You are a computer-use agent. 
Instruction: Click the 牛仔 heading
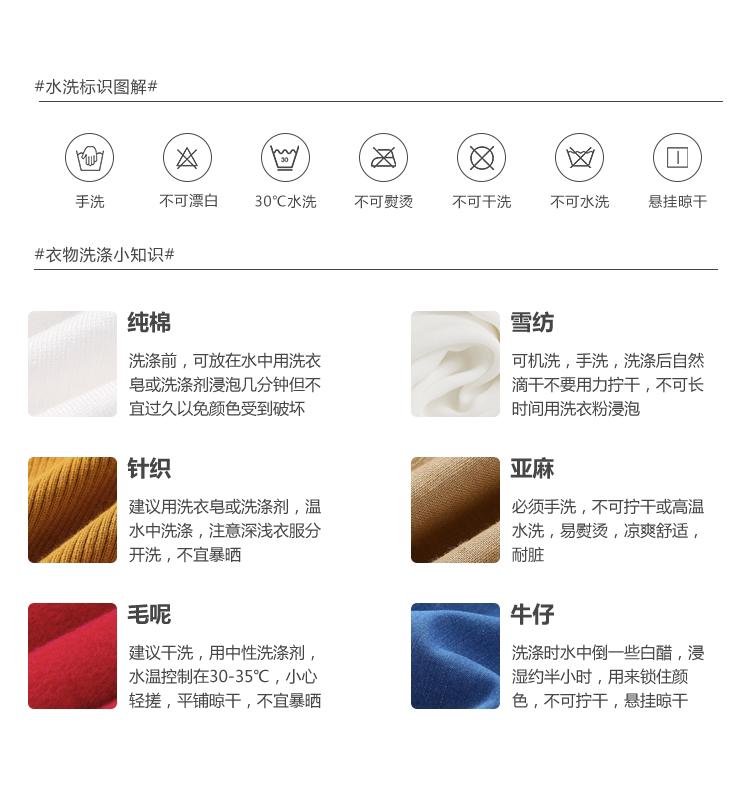[532, 615]
